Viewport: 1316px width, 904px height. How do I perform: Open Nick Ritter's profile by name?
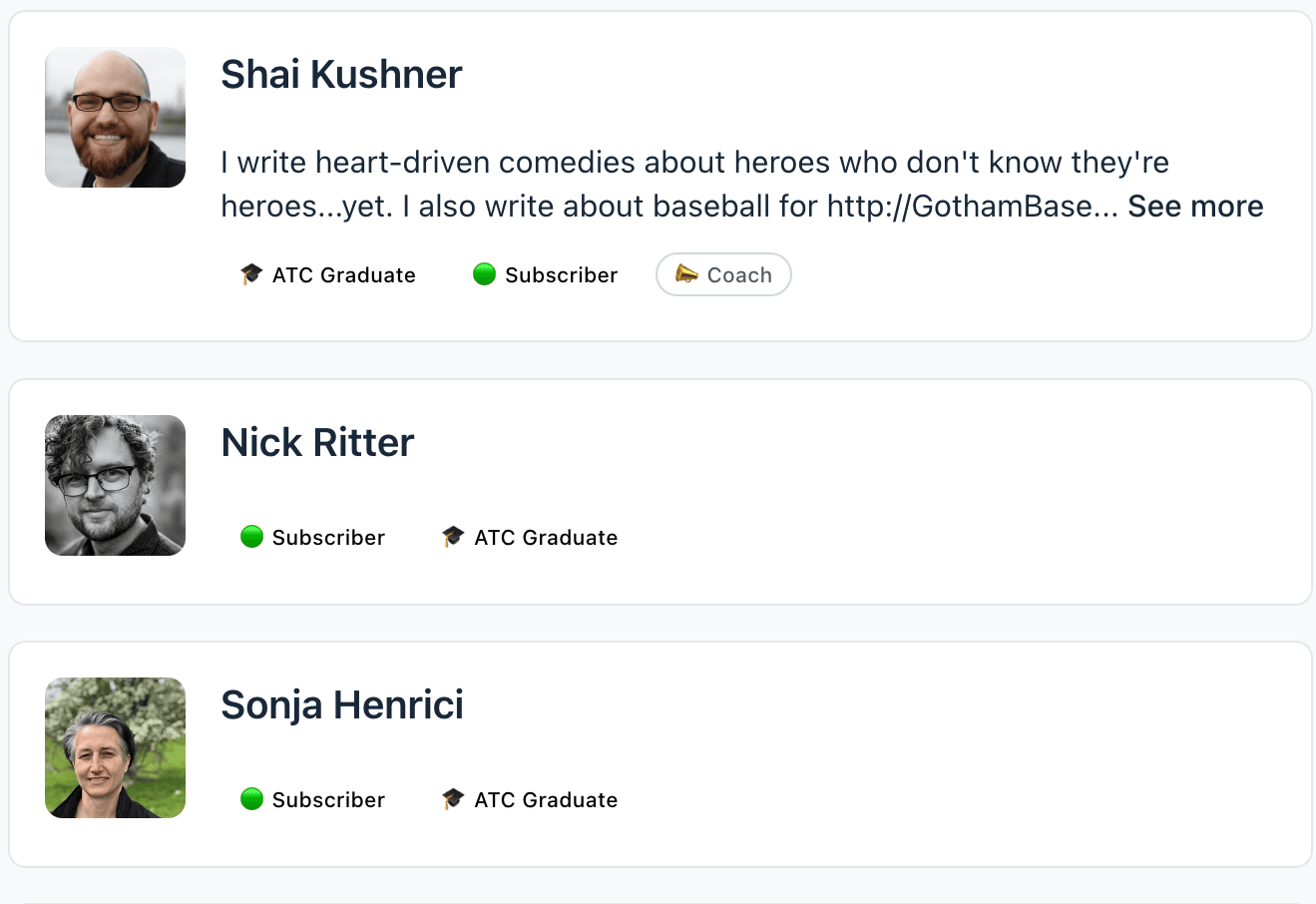(317, 443)
